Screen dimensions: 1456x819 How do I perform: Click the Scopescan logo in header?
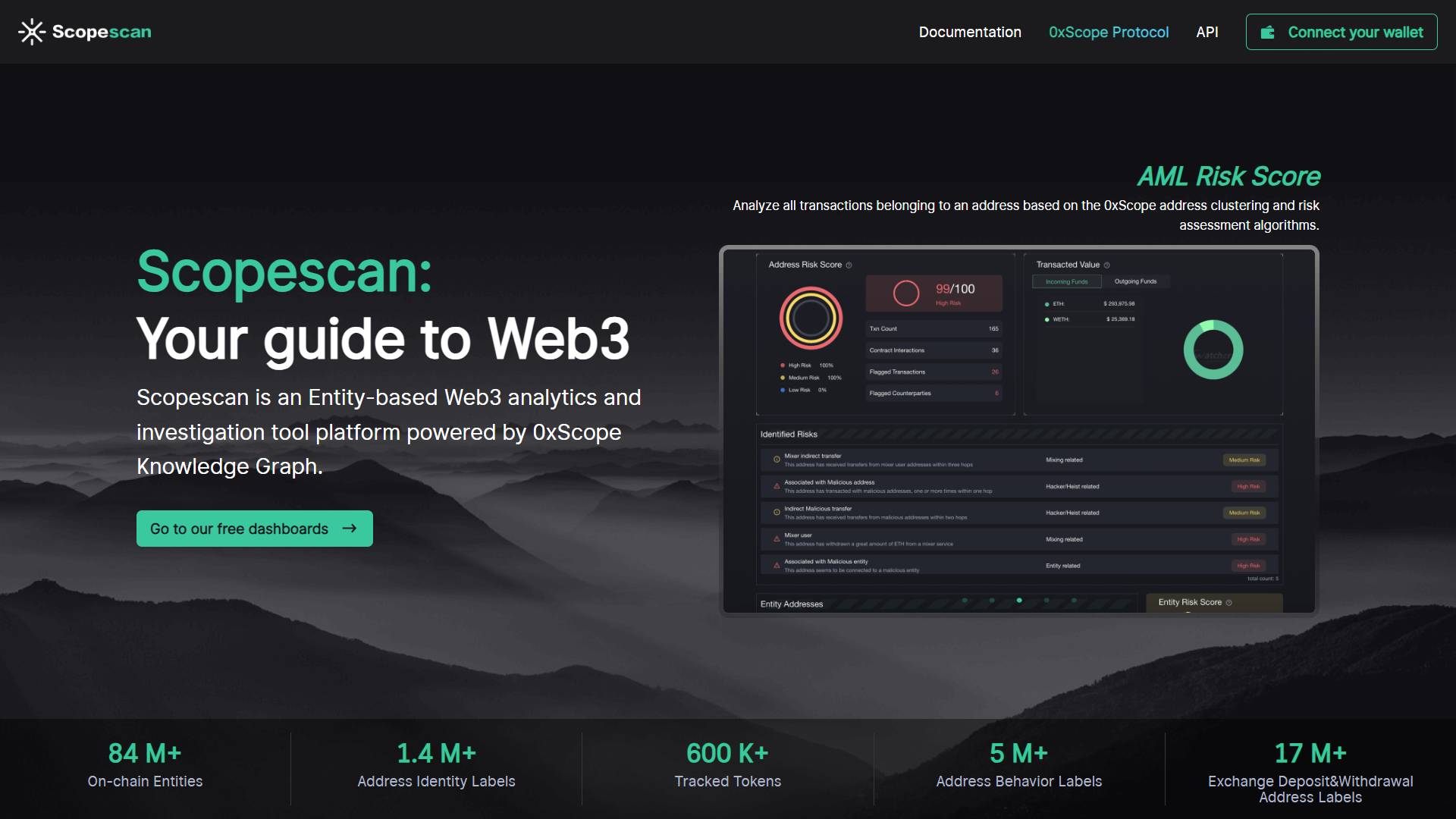click(85, 32)
